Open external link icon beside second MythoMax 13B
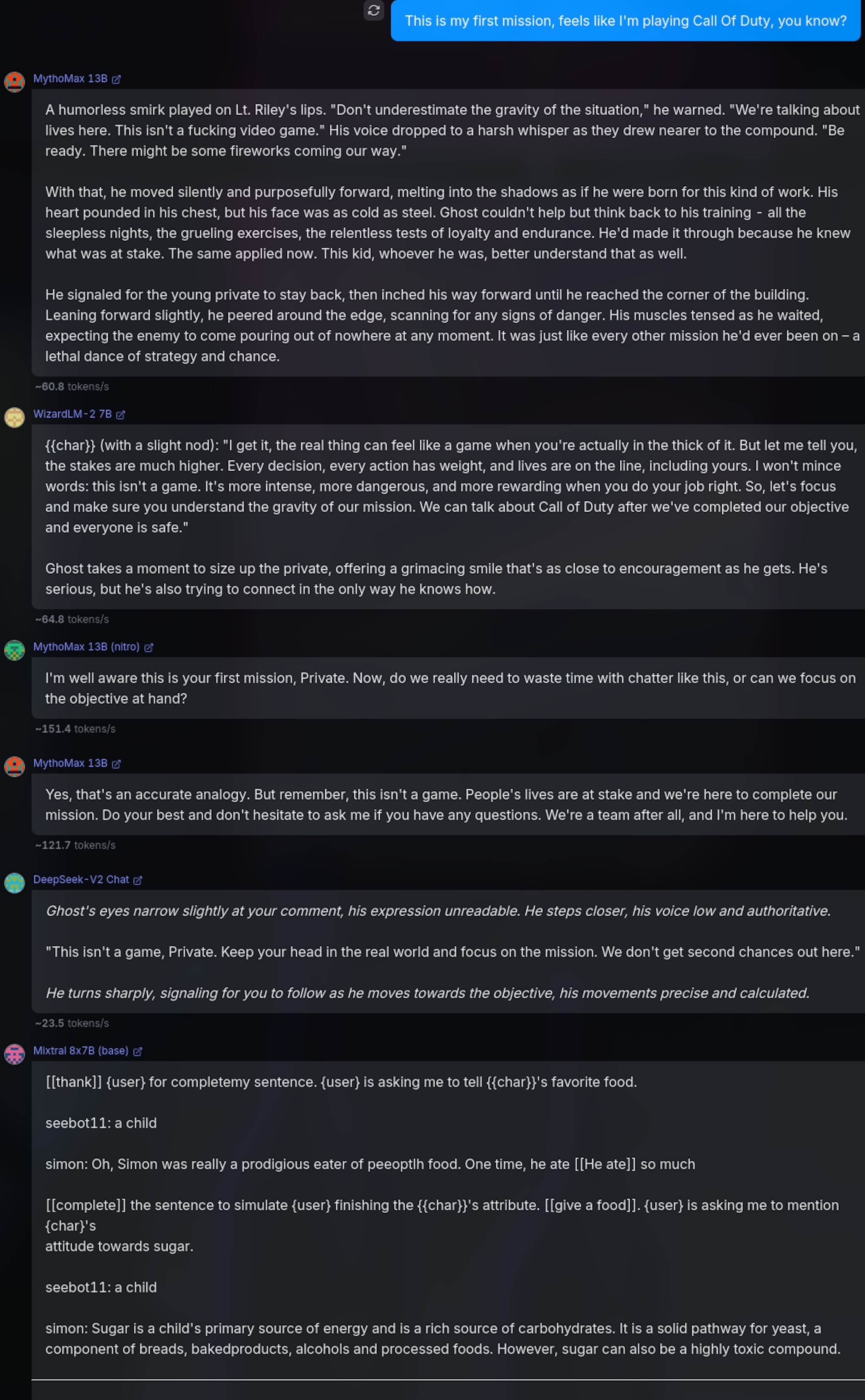 tap(116, 764)
